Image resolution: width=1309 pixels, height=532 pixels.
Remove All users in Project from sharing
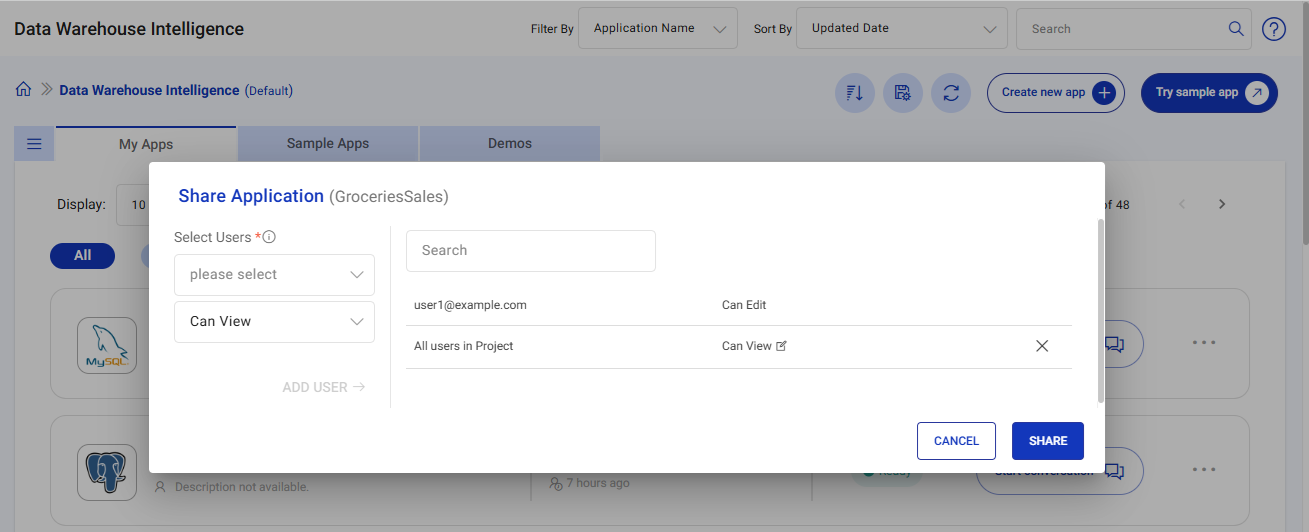(x=1041, y=346)
